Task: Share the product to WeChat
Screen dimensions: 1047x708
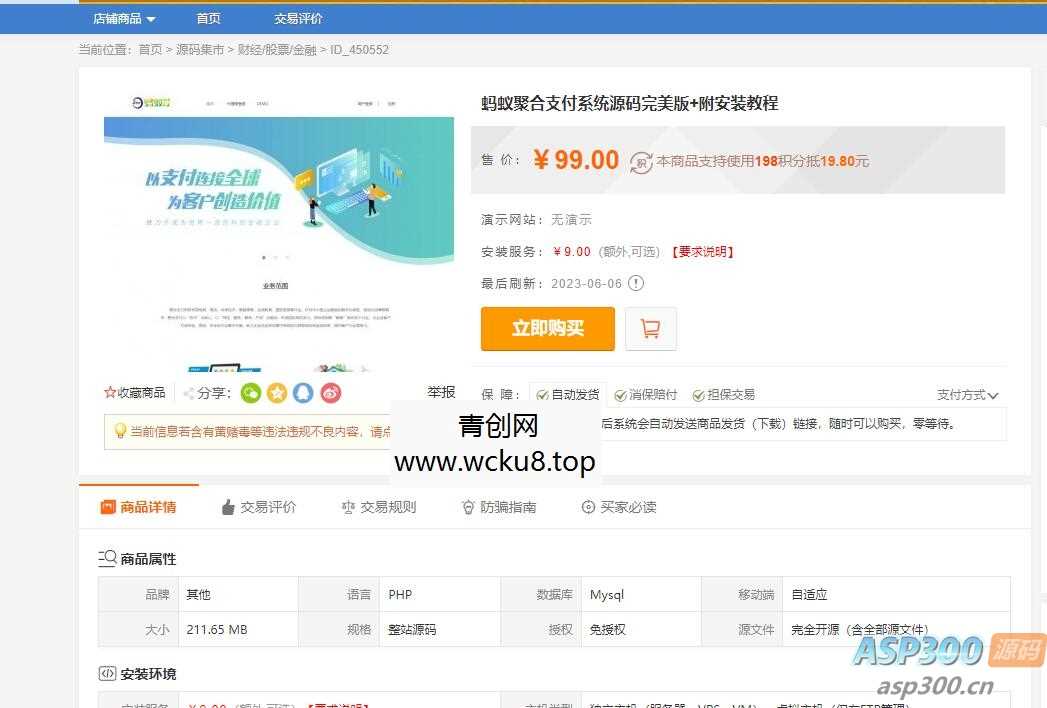Action: 251,393
